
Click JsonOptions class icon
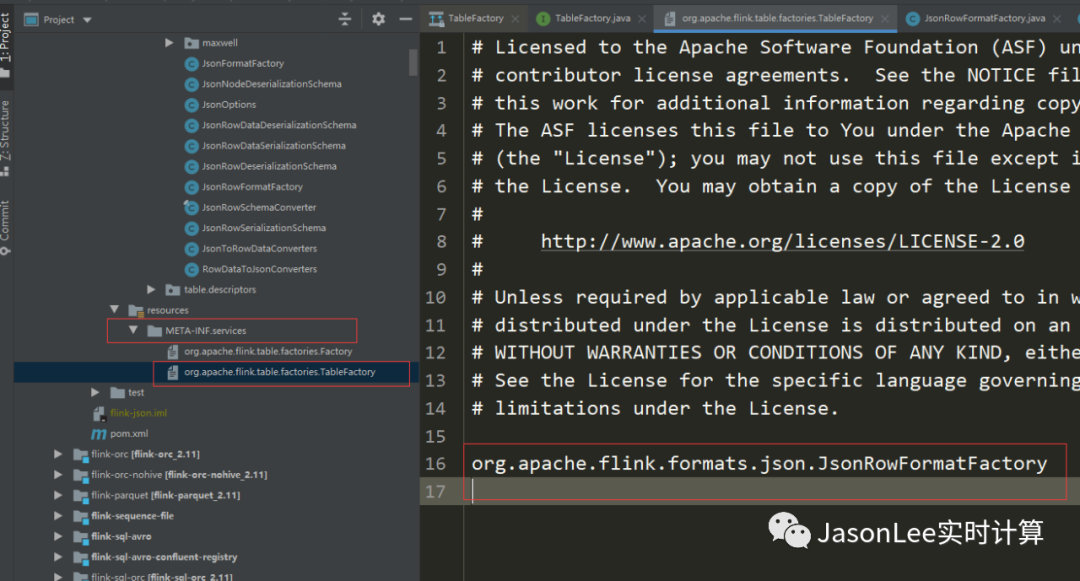tap(191, 105)
